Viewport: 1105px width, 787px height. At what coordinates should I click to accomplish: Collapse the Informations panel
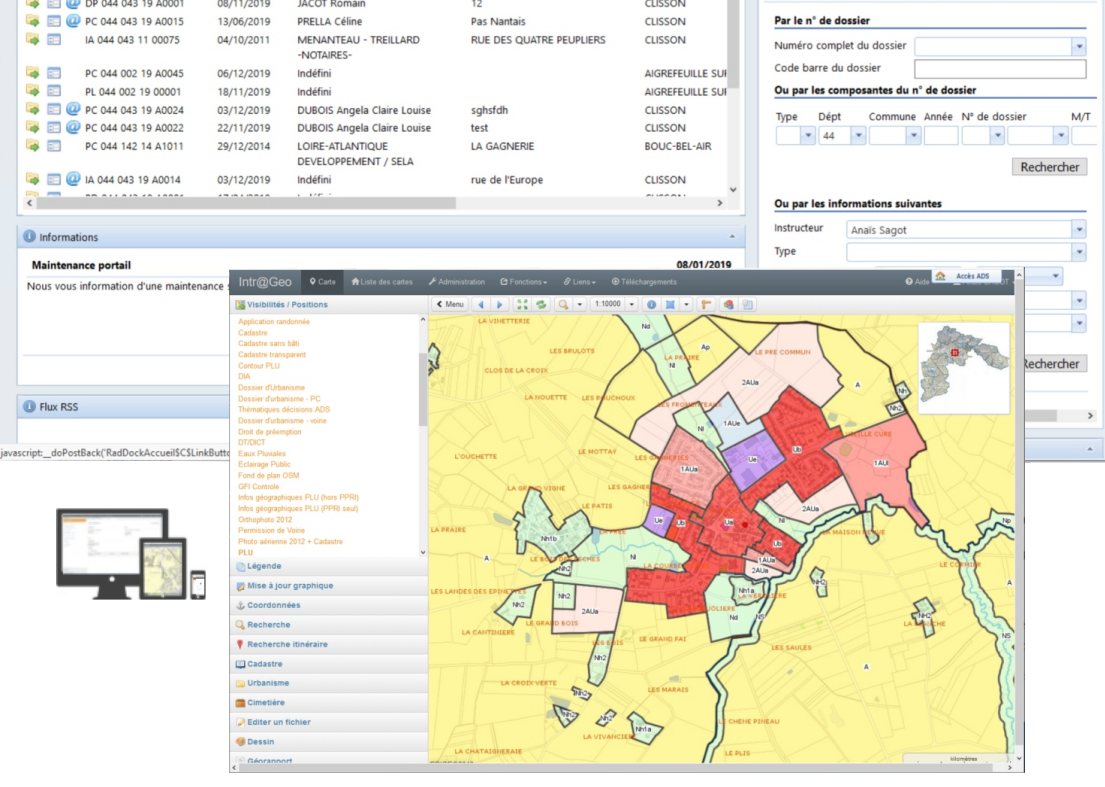click(x=731, y=237)
